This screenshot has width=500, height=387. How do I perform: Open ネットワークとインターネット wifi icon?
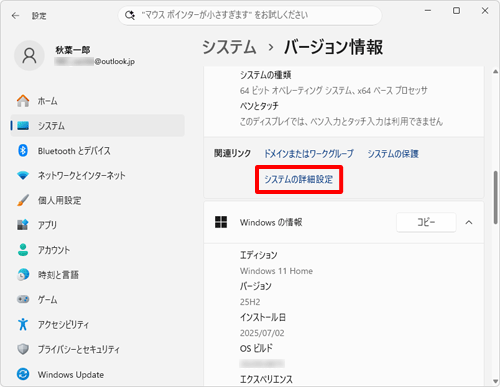[x=23, y=175]
